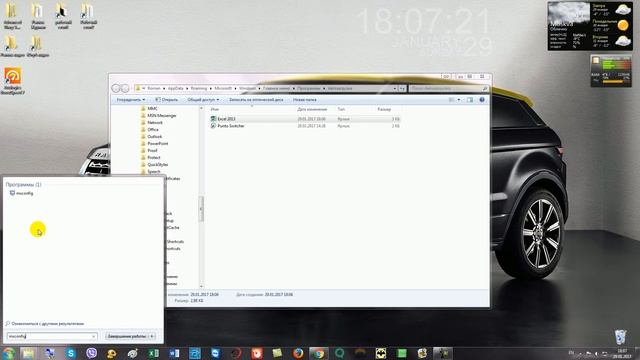Click Новая папка in Explorer toolbar
640x360 pixels.
point(304,100)
